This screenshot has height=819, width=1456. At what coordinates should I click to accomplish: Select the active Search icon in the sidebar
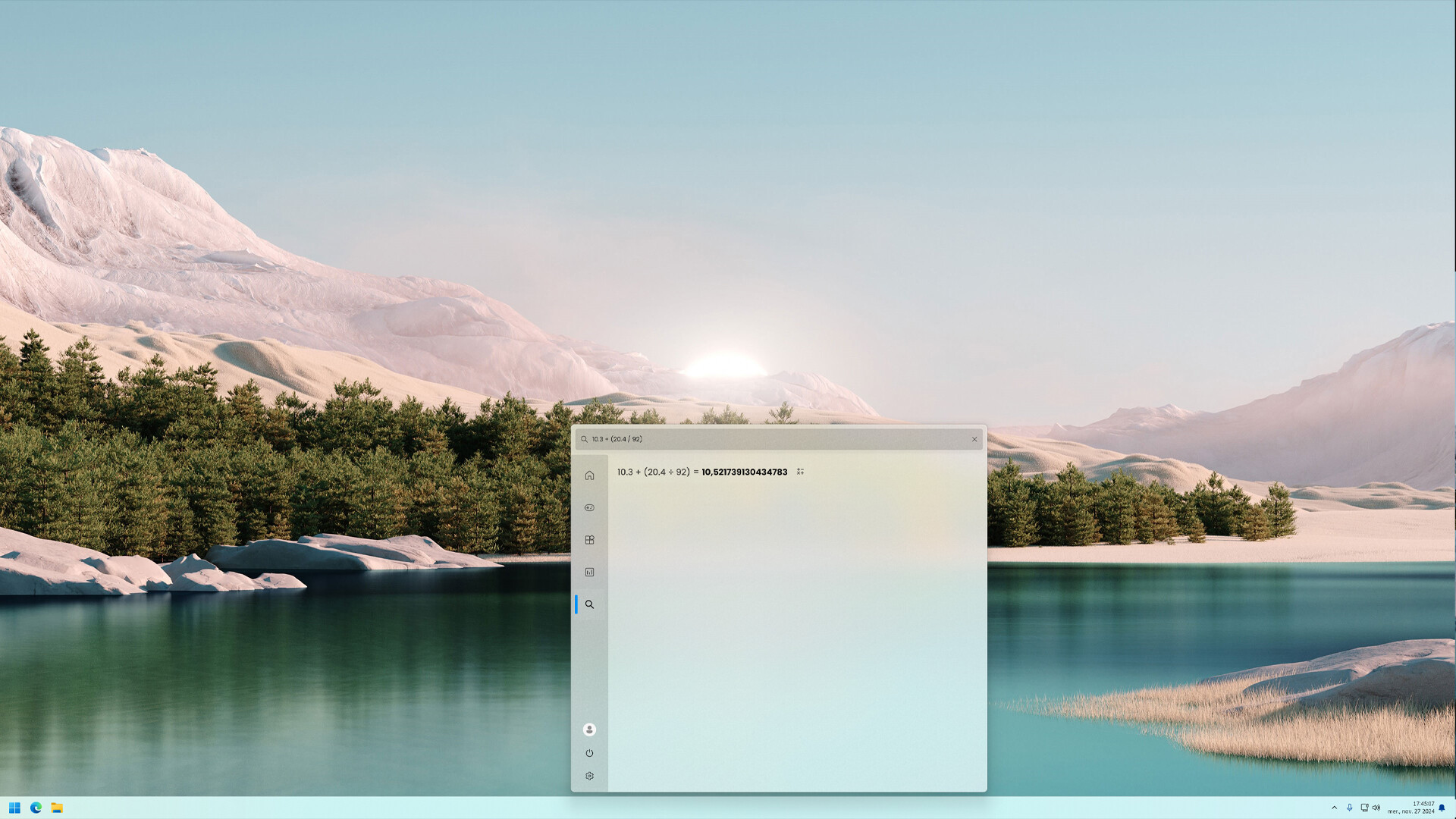[591, 604]
